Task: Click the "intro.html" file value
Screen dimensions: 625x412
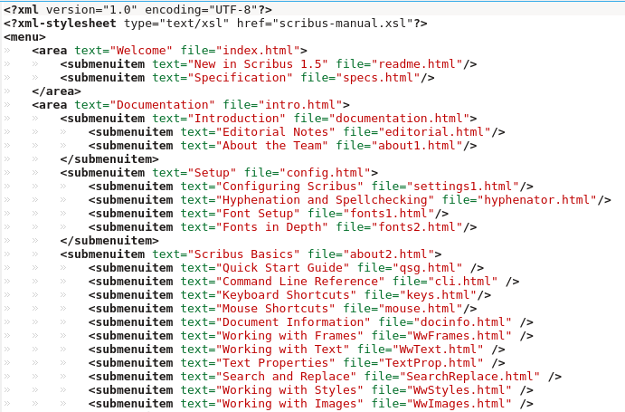Action: (x=300, y=105)
